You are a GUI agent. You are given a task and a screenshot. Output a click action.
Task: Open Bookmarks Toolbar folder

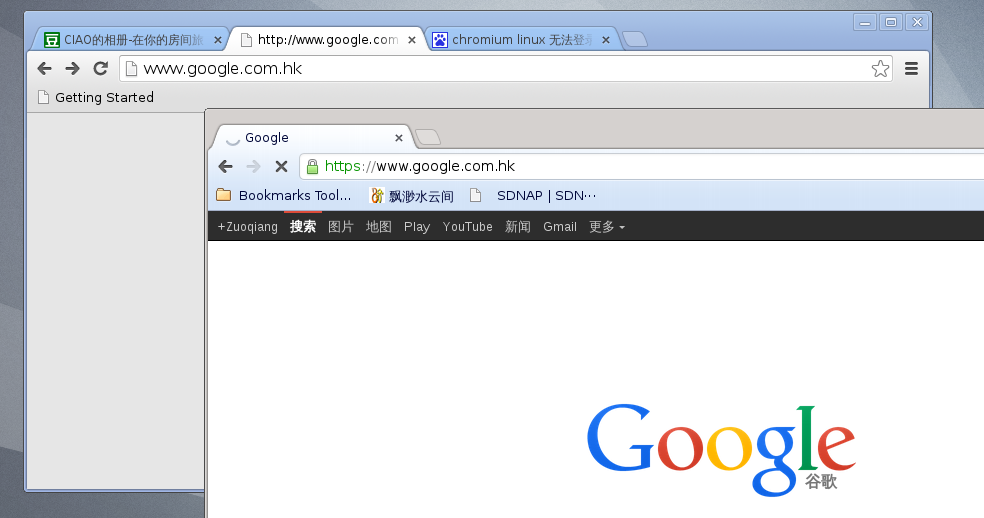coord(283,195)
